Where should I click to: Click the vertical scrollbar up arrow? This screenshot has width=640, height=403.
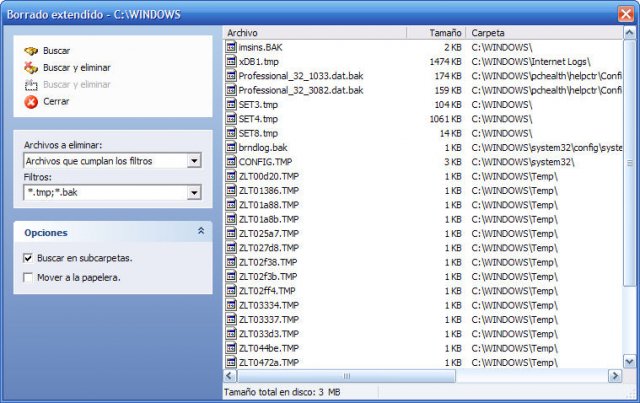coord(629,33)
